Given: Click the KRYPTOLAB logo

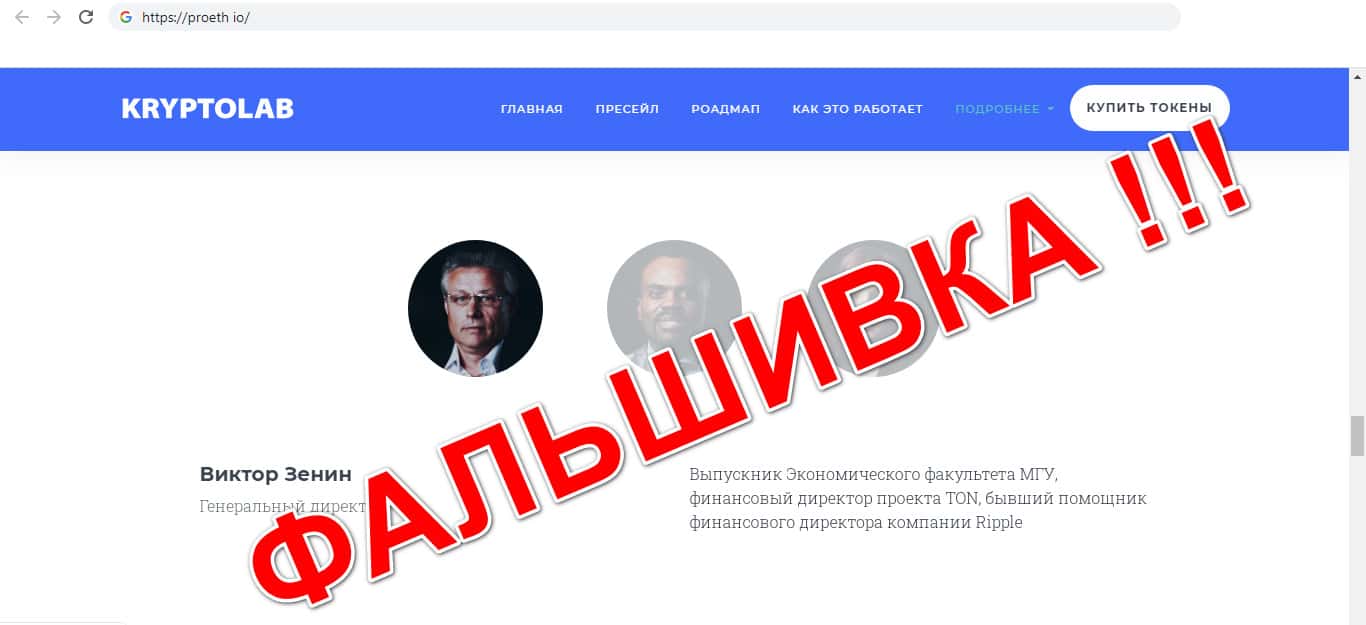Looking at the screenshot, I should pos(208,109).
